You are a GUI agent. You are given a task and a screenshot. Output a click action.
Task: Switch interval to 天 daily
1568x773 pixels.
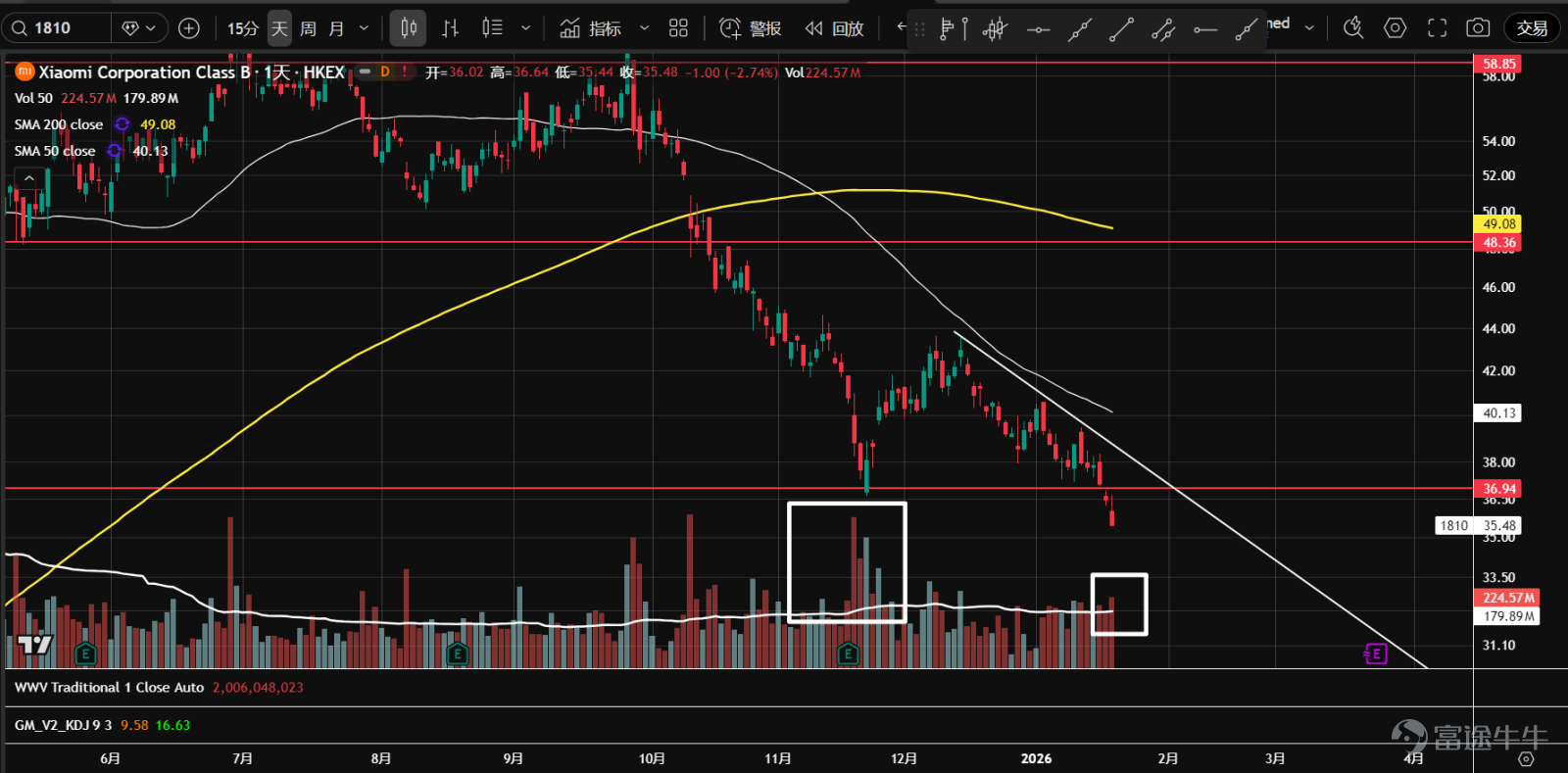pos(279,28)
